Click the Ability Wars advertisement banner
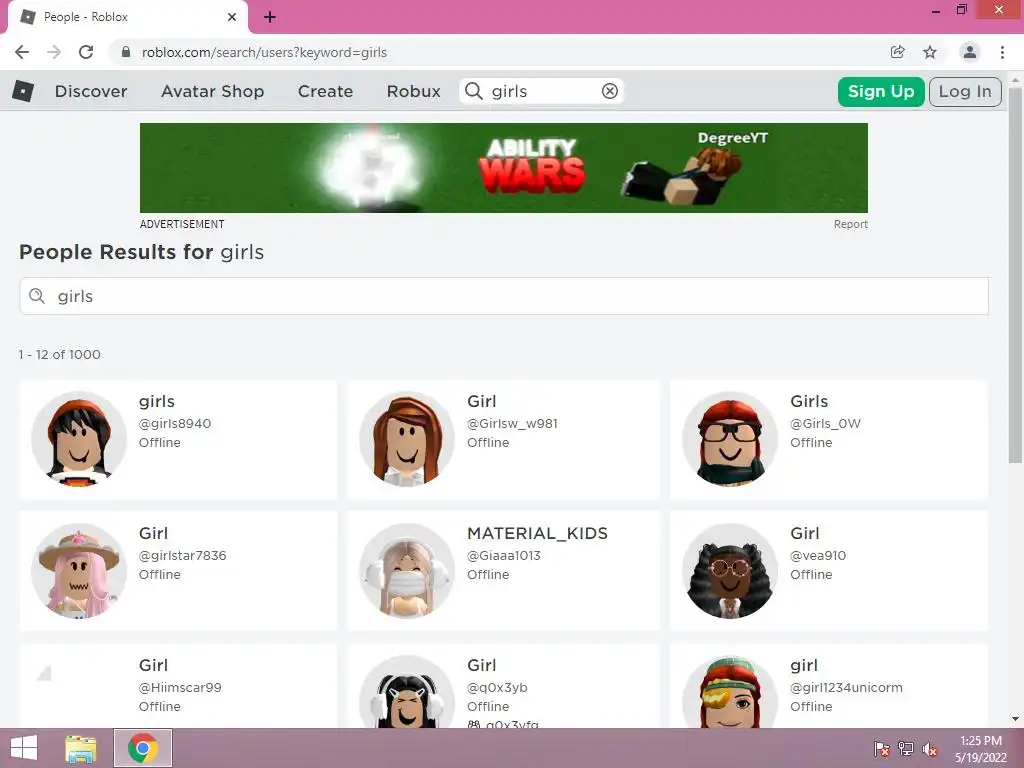The width and height of the screenshot is (1024, 768). click(x=504, y=168)
